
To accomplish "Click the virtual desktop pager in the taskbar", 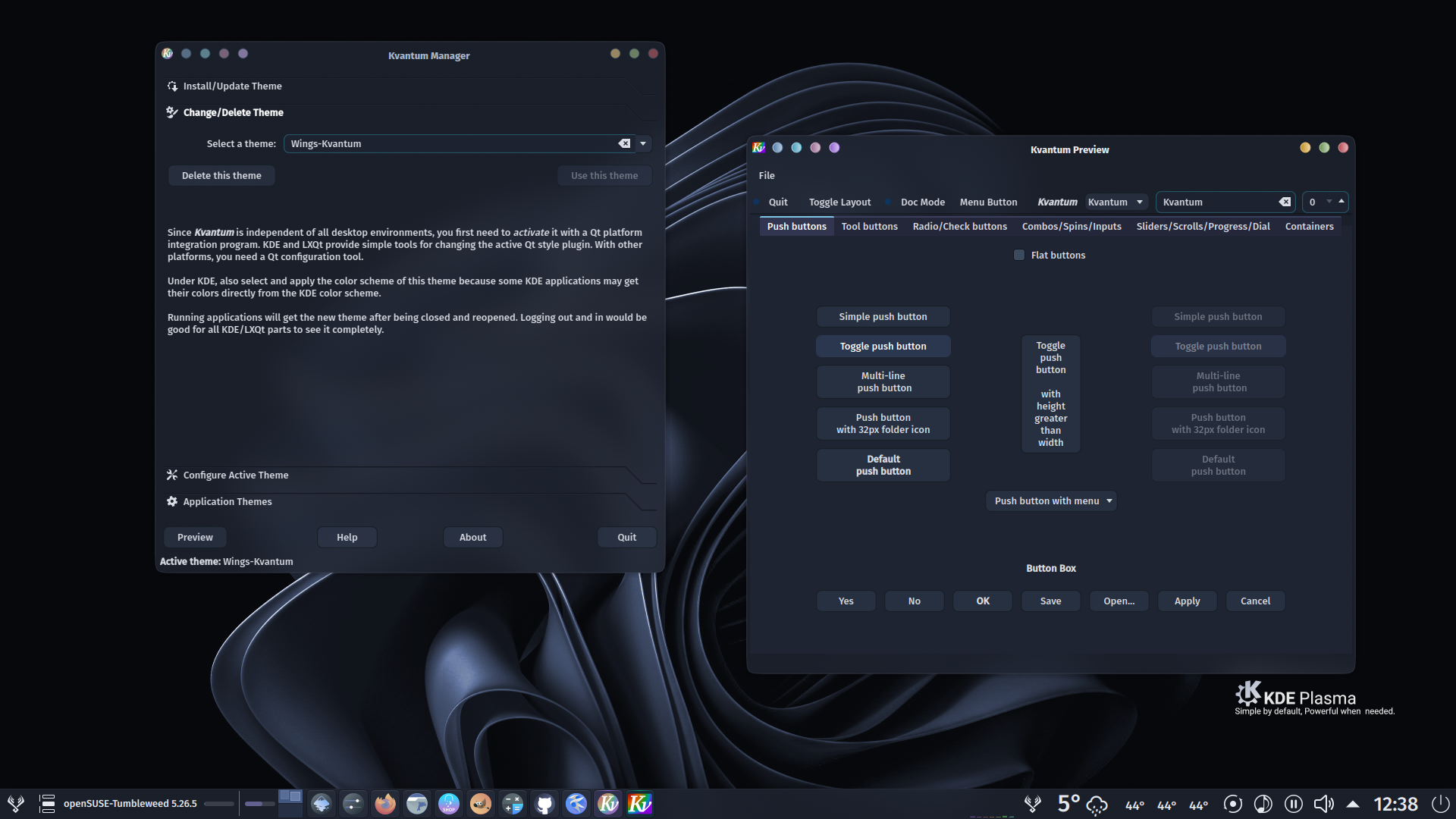I will pos(290,803).
